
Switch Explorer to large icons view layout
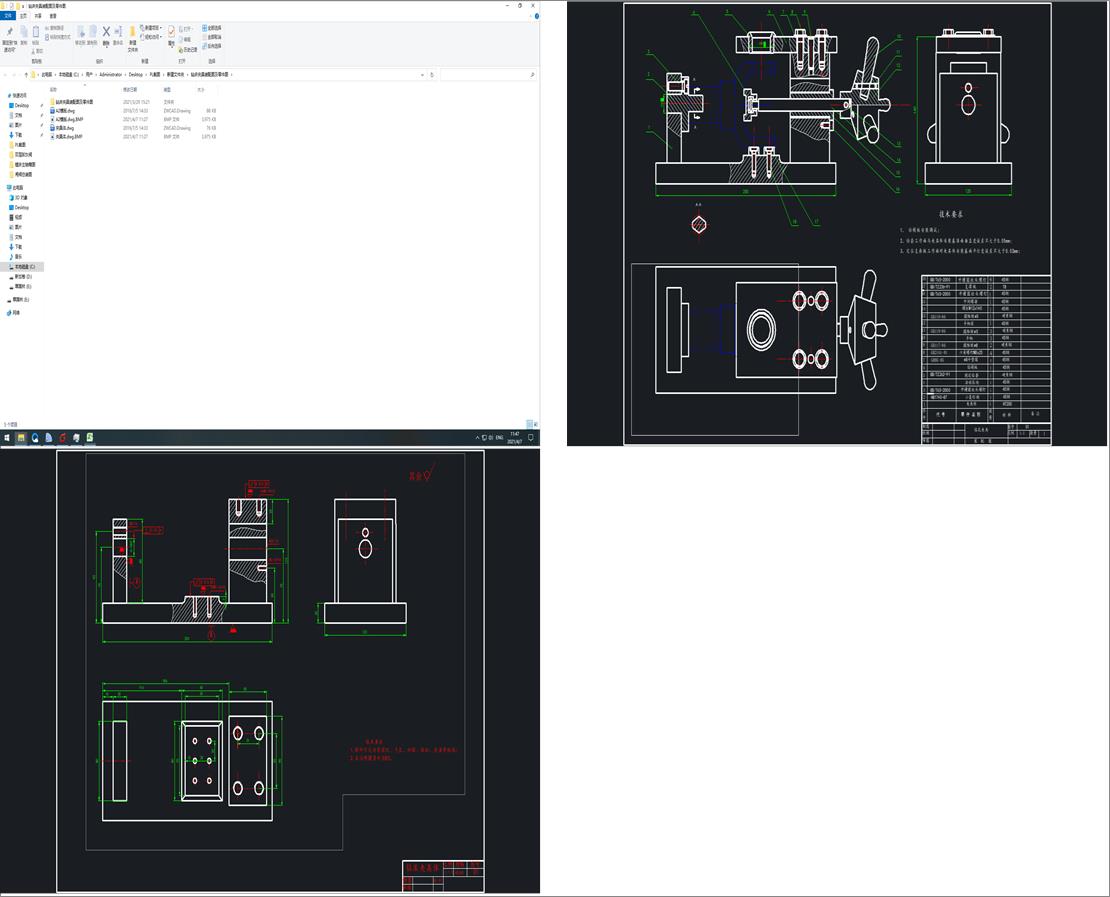click(x=536, y=424)
